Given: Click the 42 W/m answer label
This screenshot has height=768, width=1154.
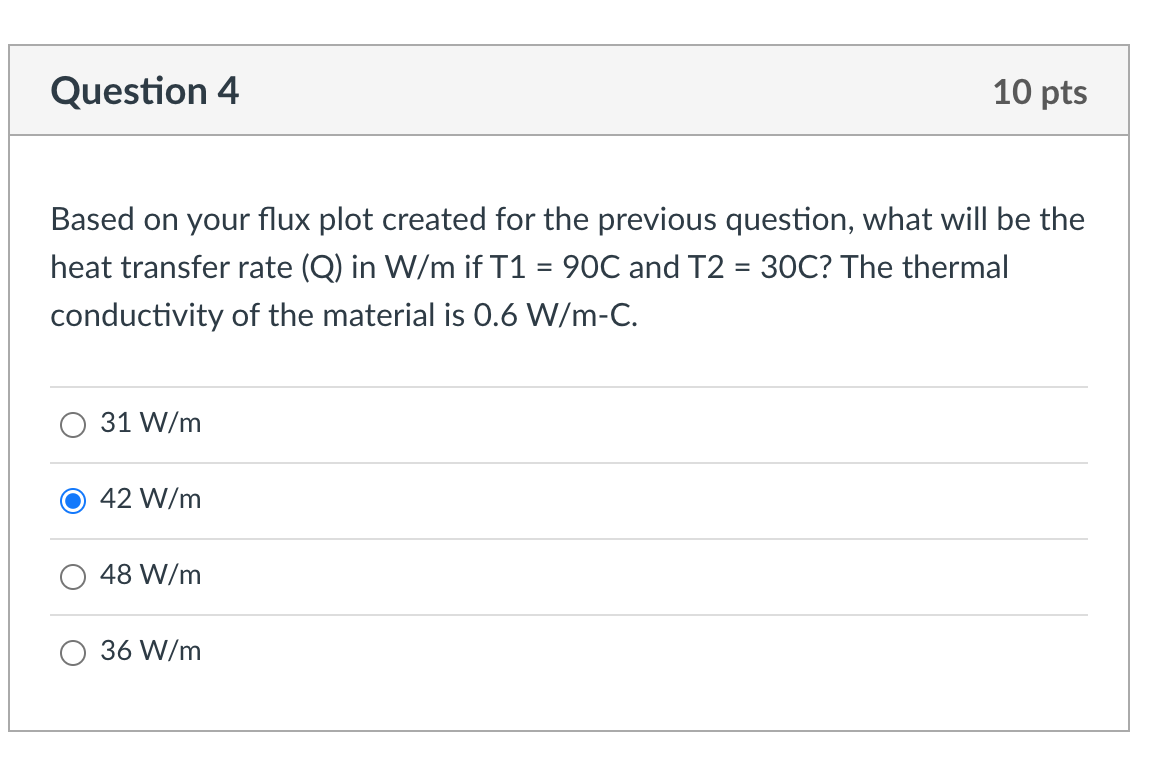Looking at the screenshot, I should tap(150, 499).
